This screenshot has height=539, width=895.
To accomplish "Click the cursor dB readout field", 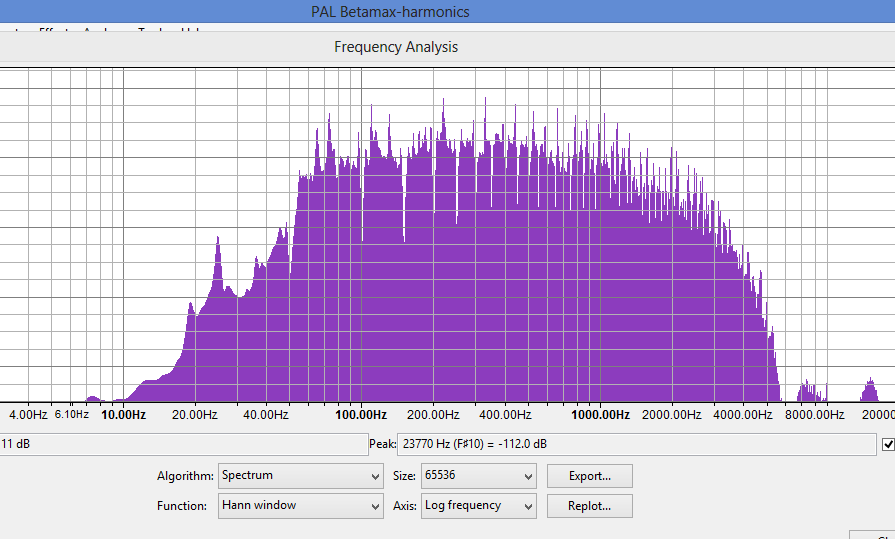I will (184, 444).
